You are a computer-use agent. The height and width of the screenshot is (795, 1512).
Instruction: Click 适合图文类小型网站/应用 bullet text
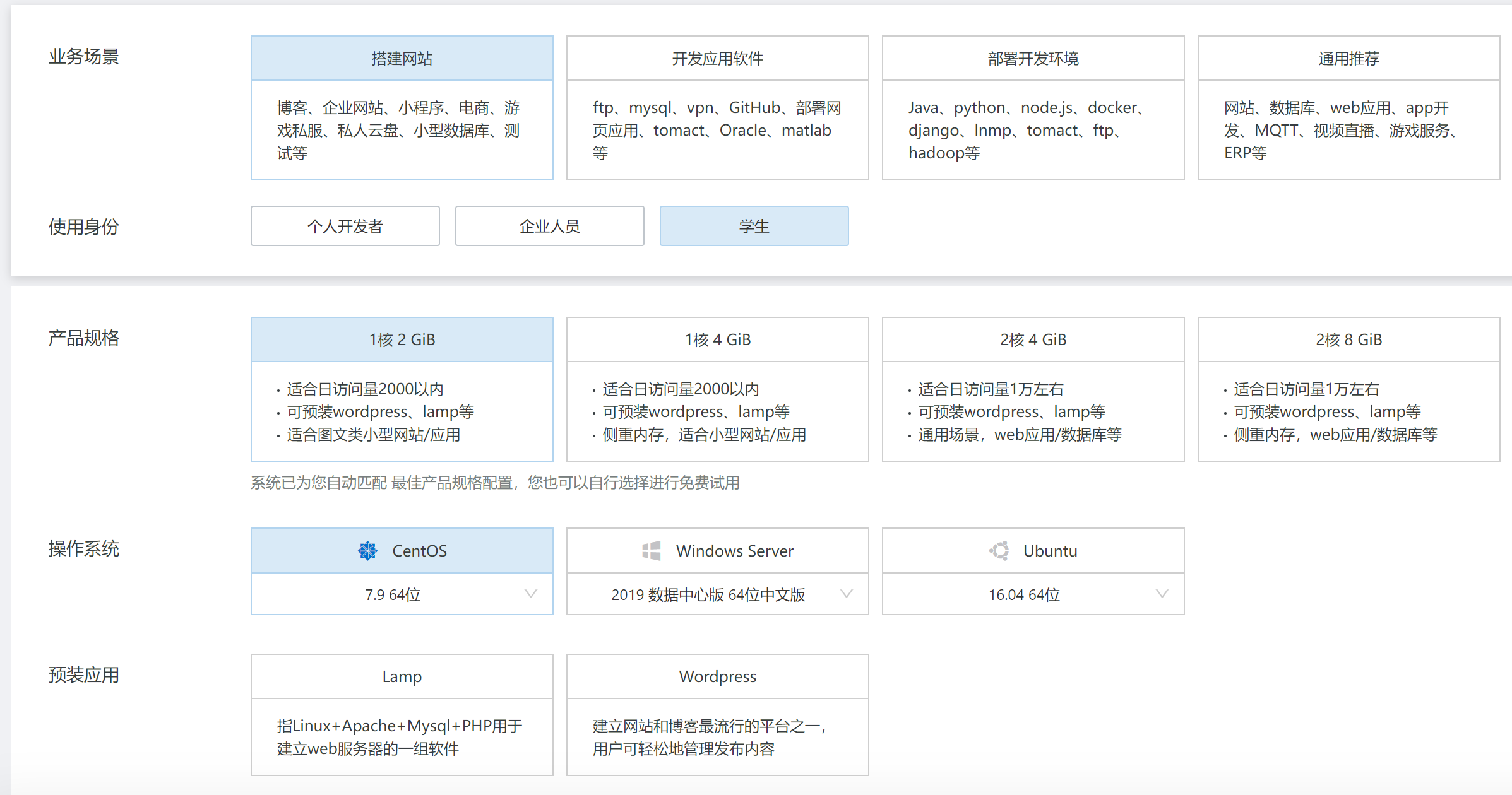click(373, 435)
